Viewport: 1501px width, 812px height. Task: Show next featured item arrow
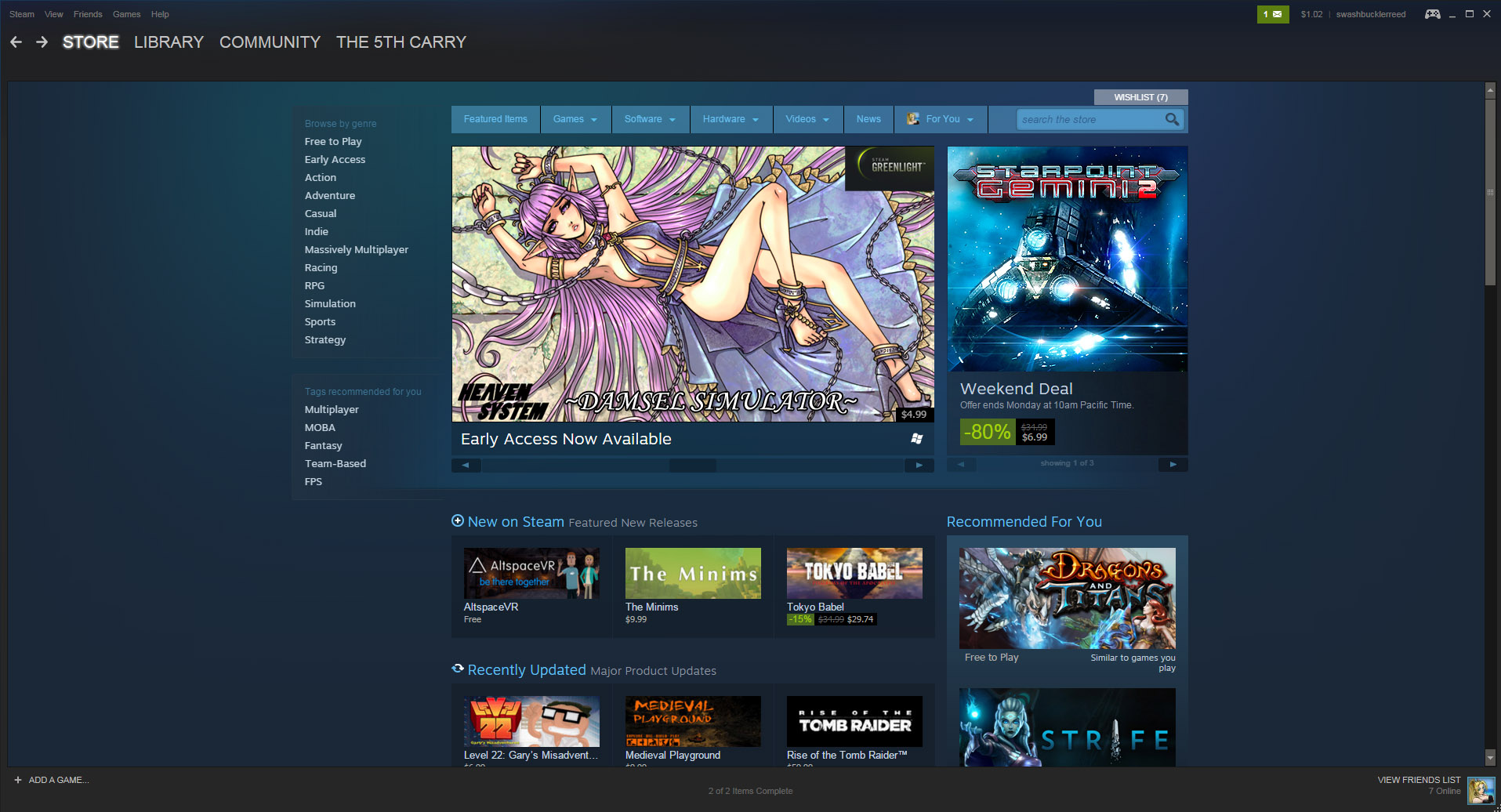[919, 465]
